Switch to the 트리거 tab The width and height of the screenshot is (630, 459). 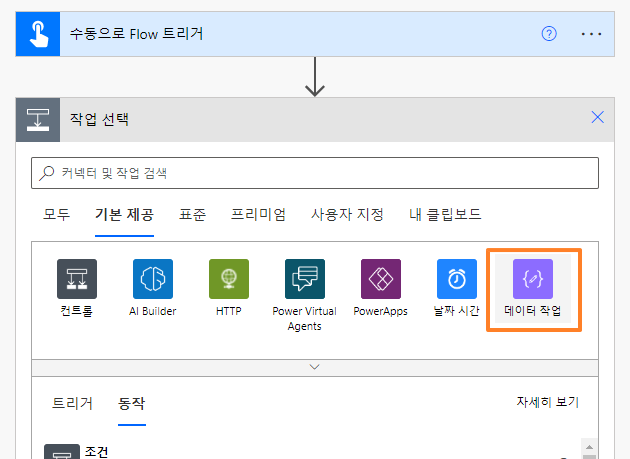tap(72, 403)
